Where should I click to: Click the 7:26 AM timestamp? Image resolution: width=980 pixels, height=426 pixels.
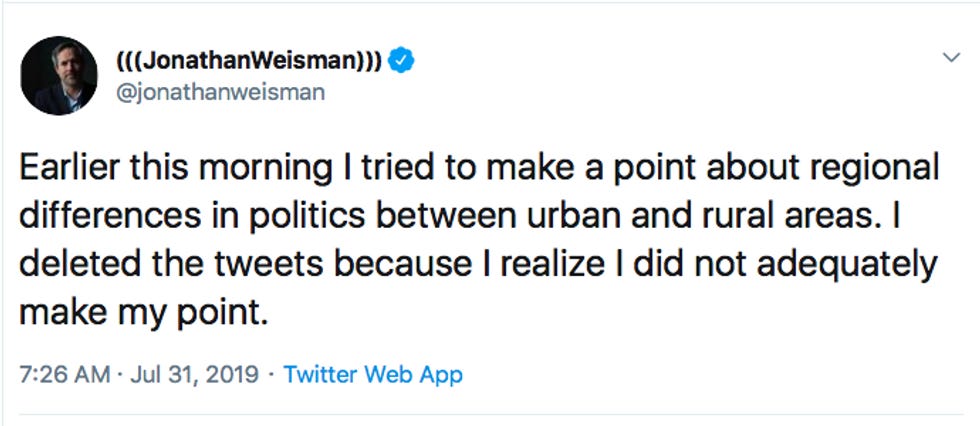coord(64,375)
